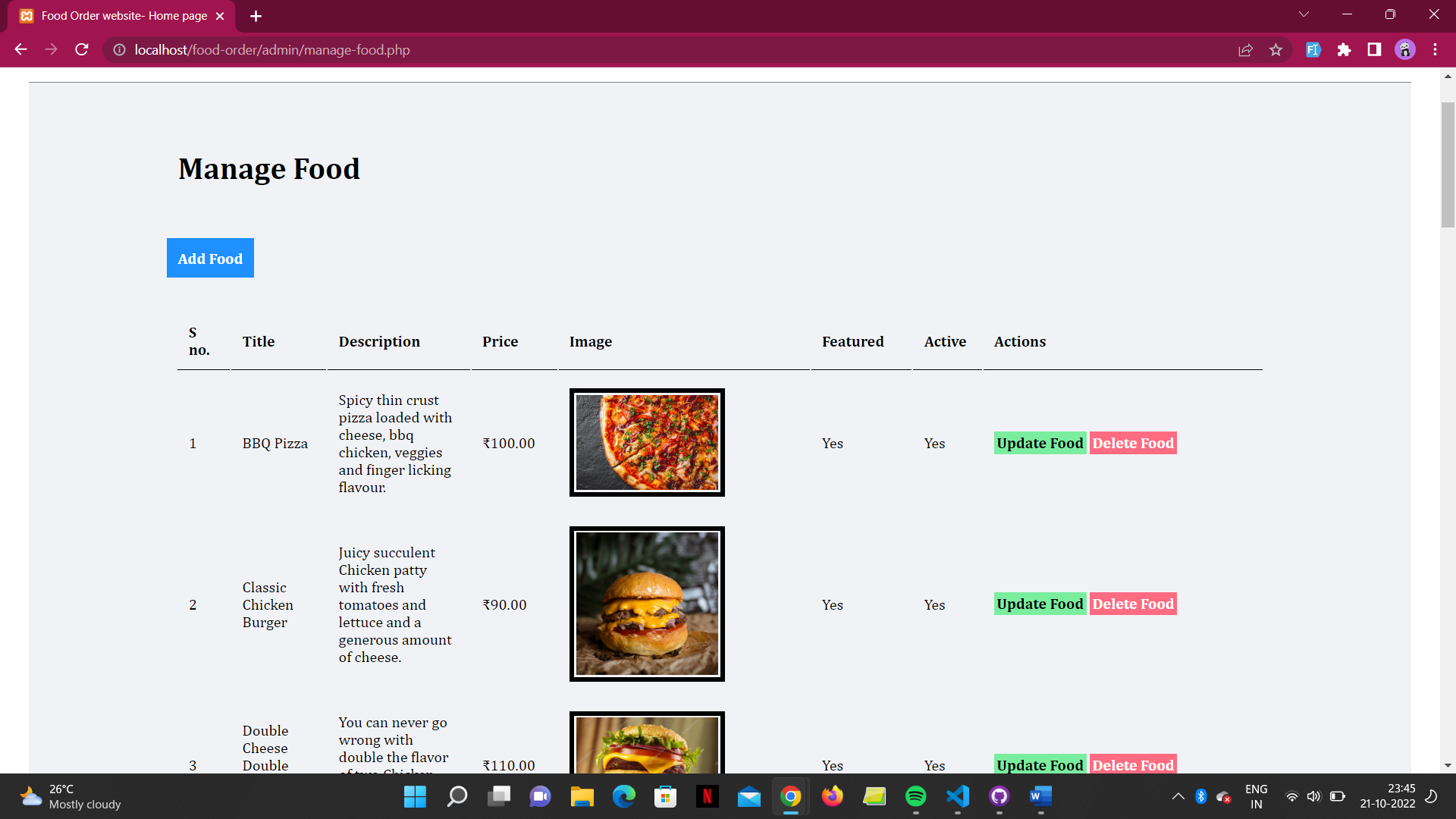Reload the manage-food page
Image resolution: width=1456 pixels, height=819 pixels.
tap(81, 49)
